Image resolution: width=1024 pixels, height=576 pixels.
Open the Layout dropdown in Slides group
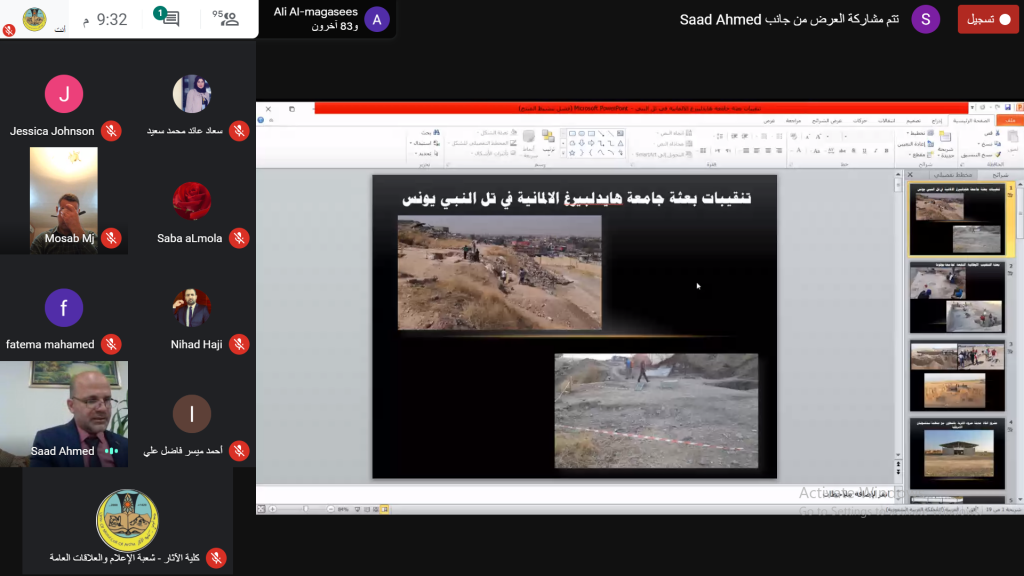pyautogui.click(x=918, y=133)
